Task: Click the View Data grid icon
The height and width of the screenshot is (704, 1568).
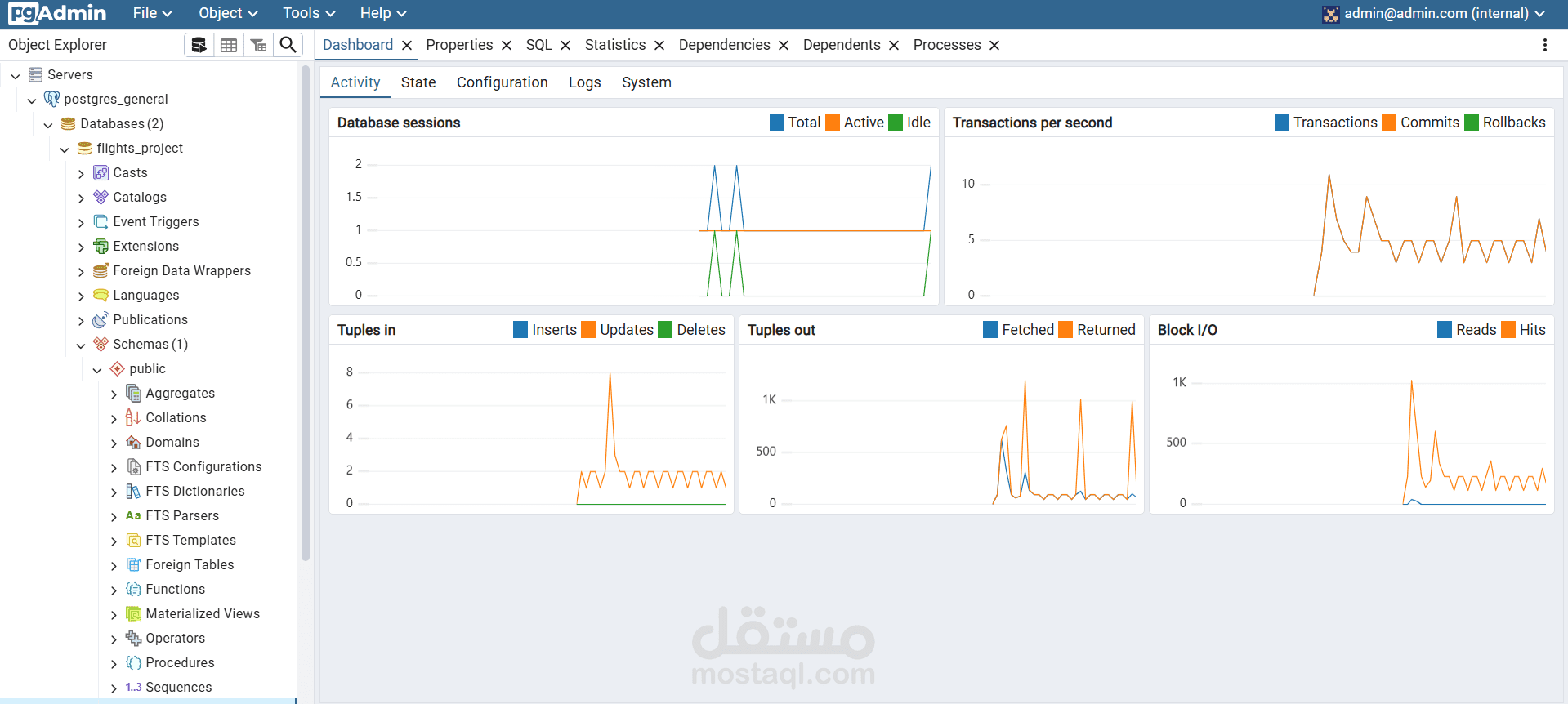Action: coord(229,45)
